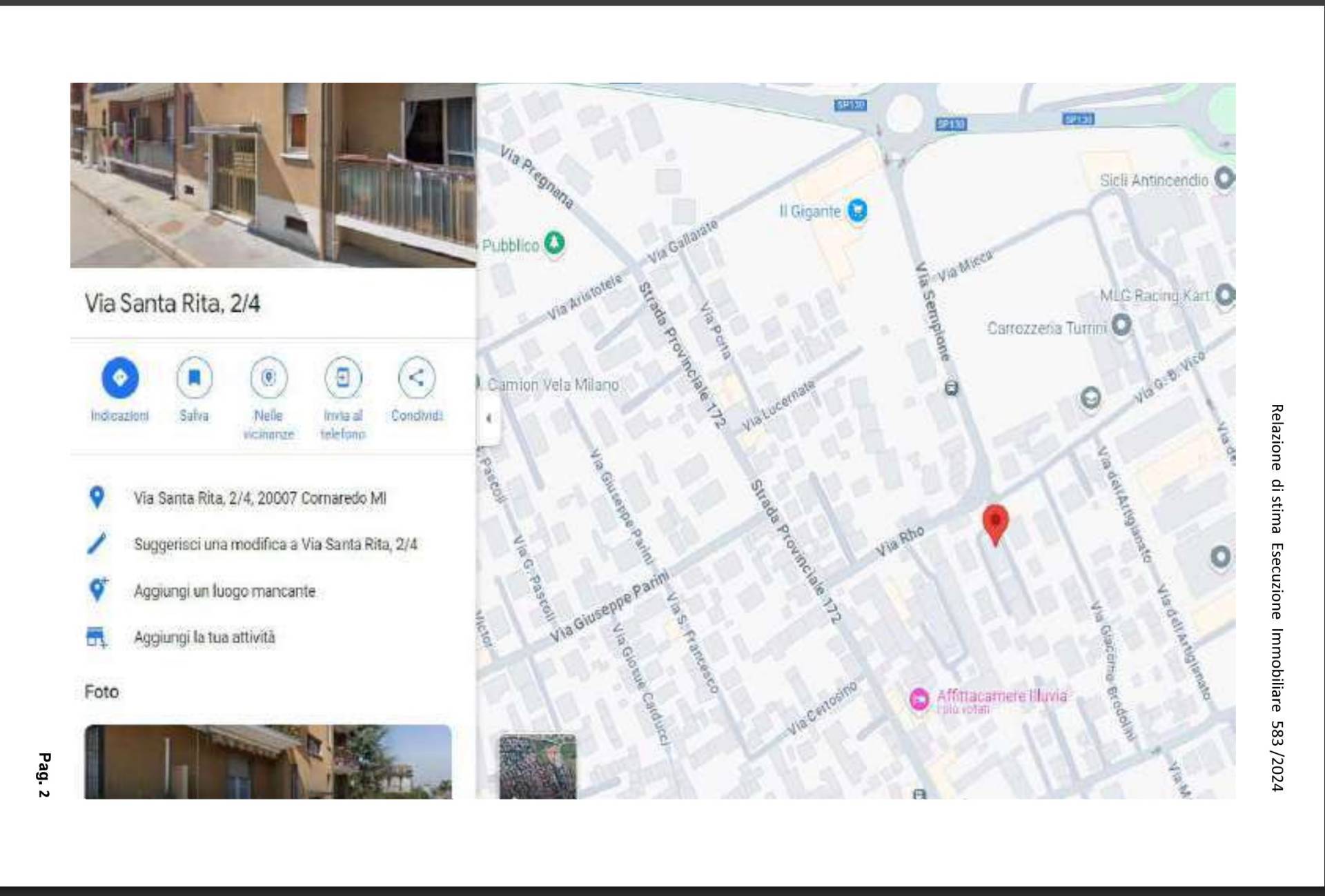Select Il Gigante shopping cart marker
1325x896 pixels.
click(857, 210)
